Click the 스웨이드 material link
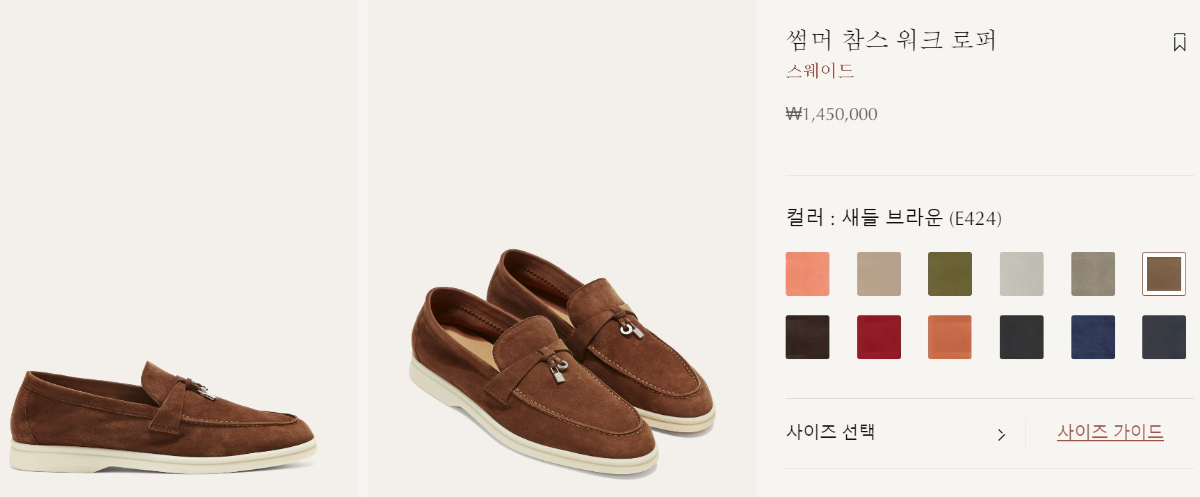 [820, 71]
